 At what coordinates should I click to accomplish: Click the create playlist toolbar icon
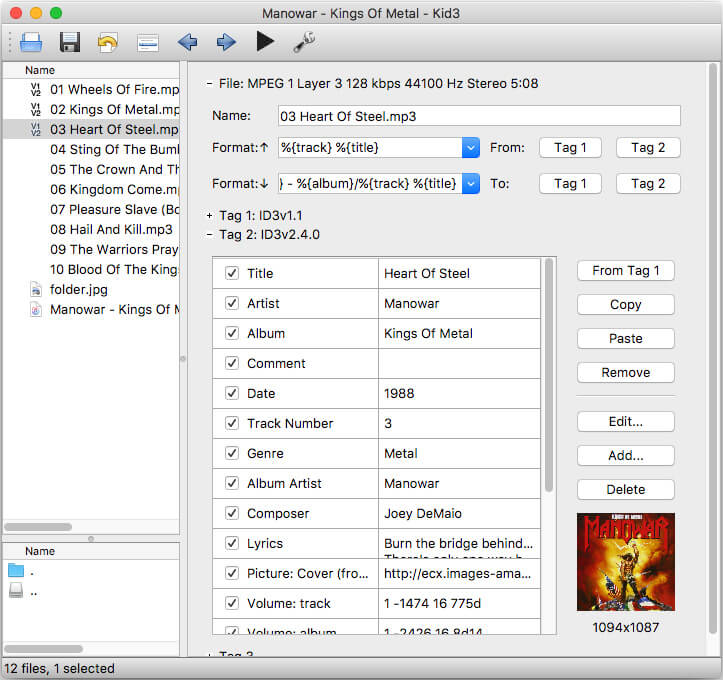(x=148, y=43)
